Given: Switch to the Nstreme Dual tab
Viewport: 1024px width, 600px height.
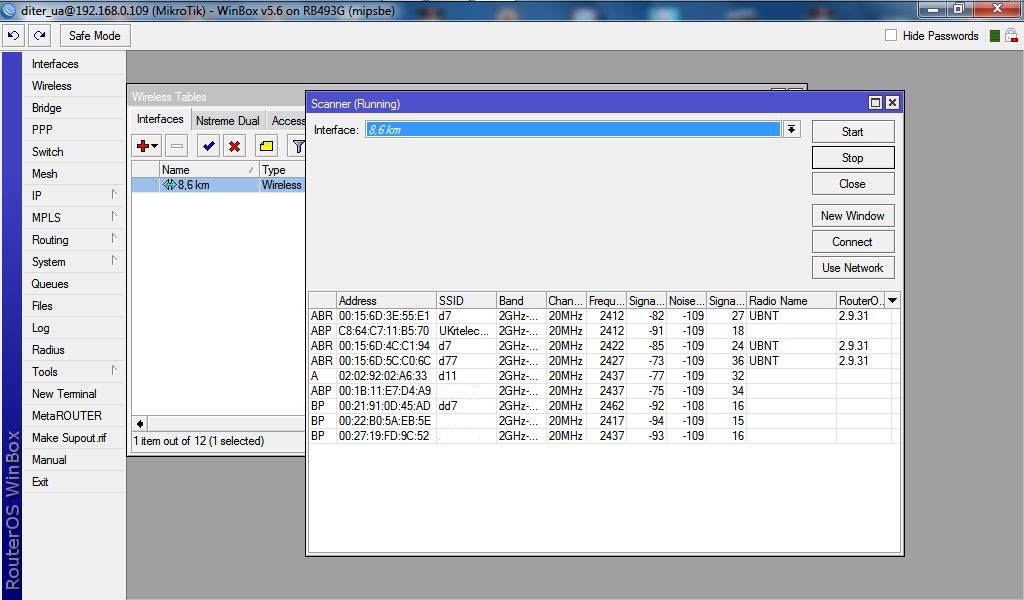Looking at the screenshot, I should [x=227, y=121].
